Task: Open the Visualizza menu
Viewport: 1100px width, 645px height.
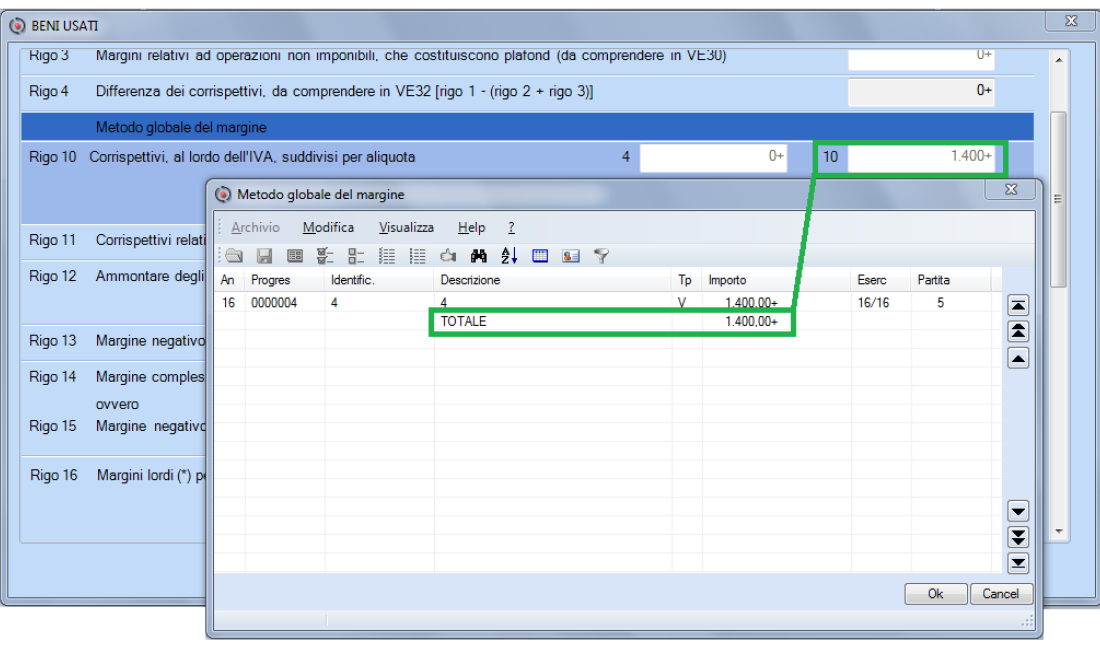Action: point(406,227)
